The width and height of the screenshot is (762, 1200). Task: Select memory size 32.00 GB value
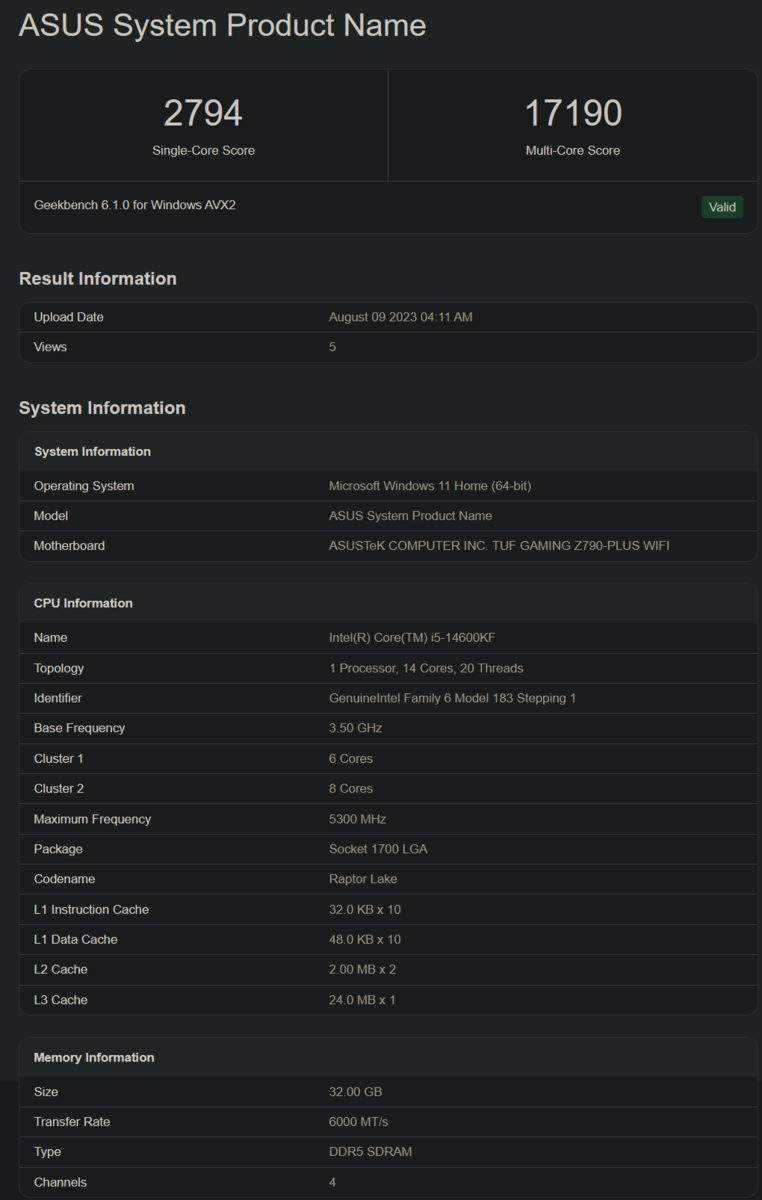click(355, 1092)
